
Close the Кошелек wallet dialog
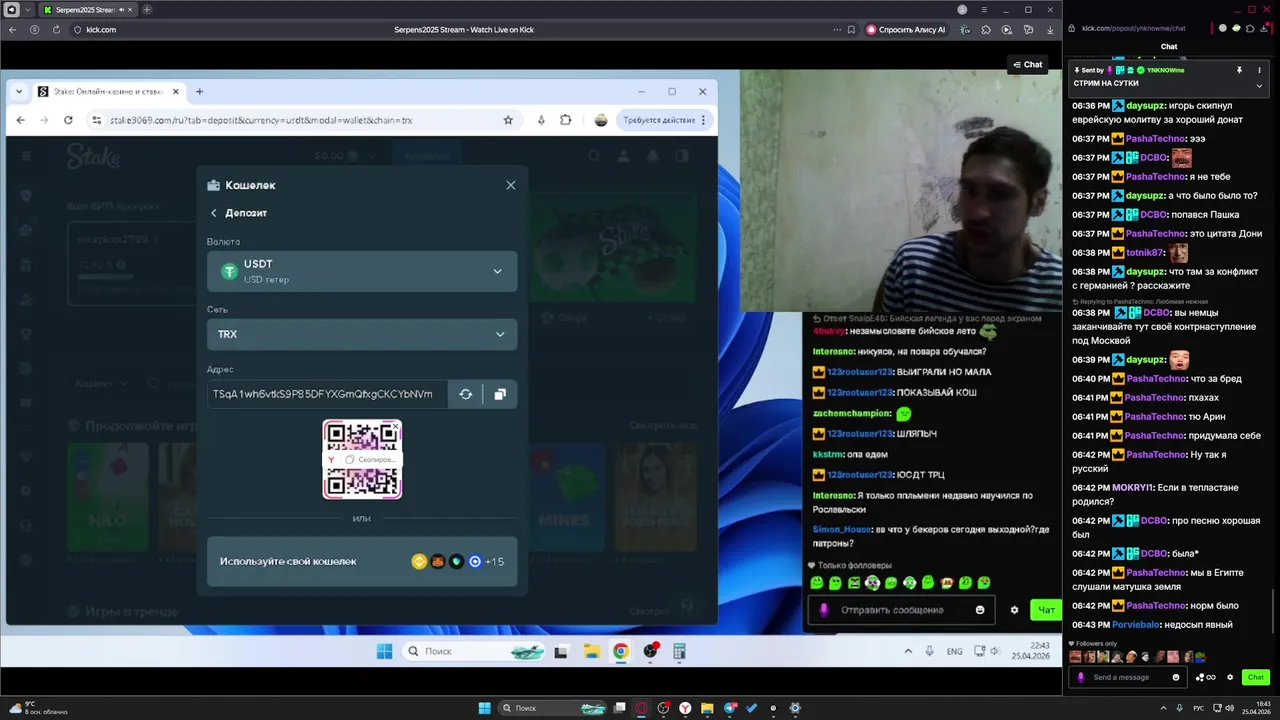pyautogui.click(x=511, y=185)
